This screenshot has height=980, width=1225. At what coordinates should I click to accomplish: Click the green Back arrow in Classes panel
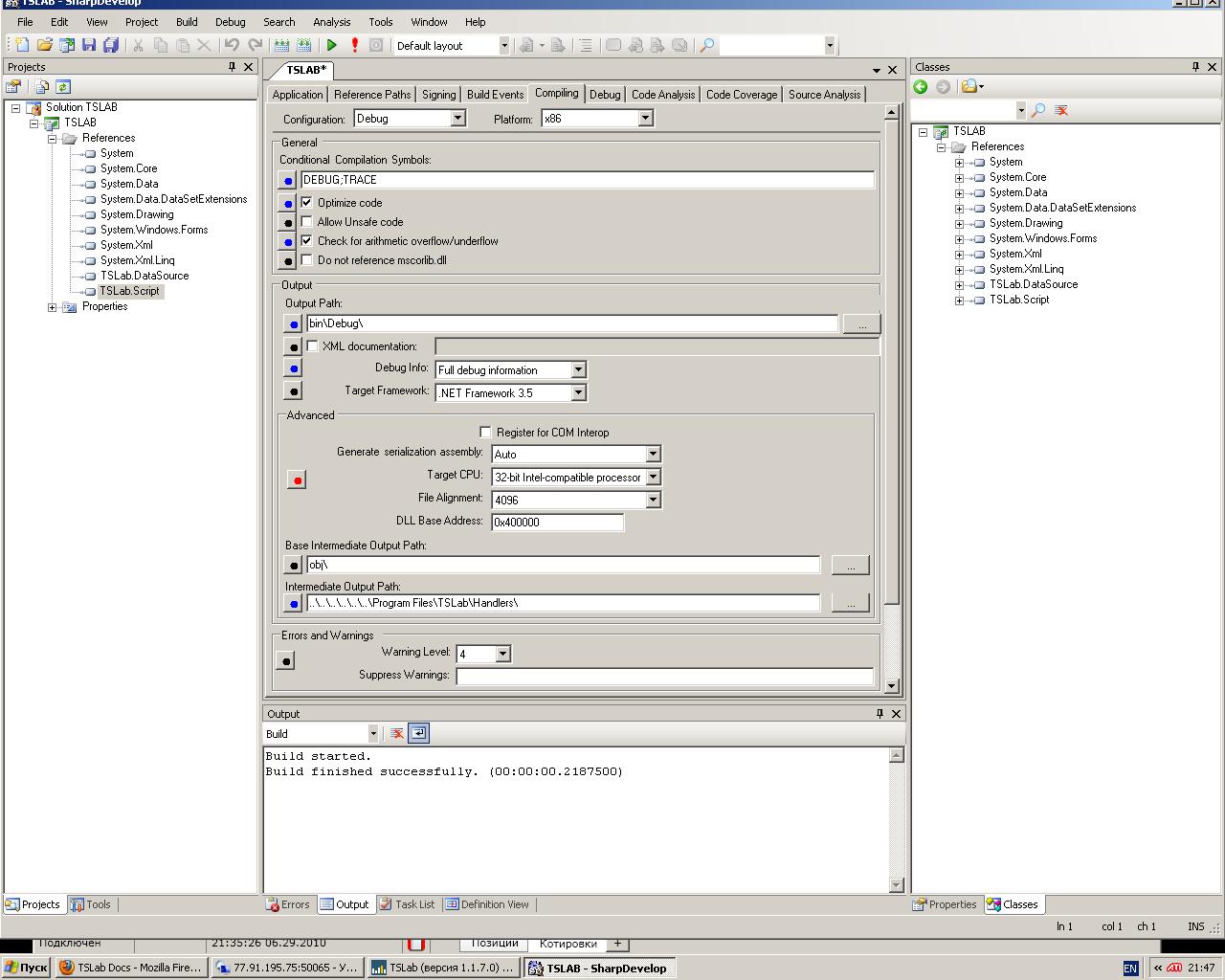pyautogui.click(x=921, y=87)
